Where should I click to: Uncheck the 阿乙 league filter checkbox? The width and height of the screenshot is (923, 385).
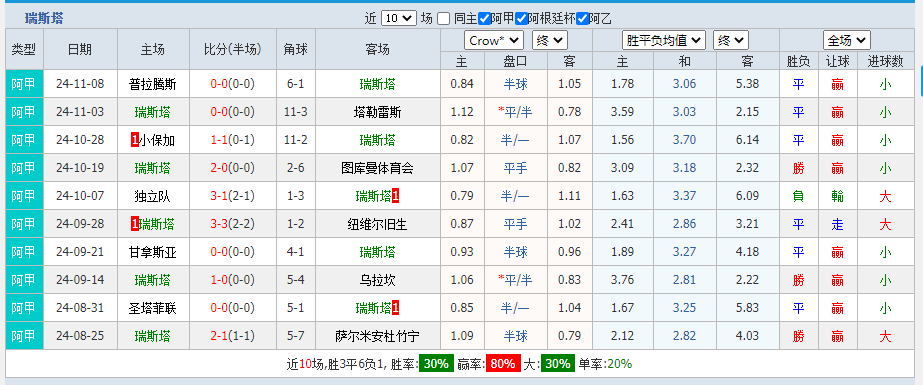tap(582, 18)
